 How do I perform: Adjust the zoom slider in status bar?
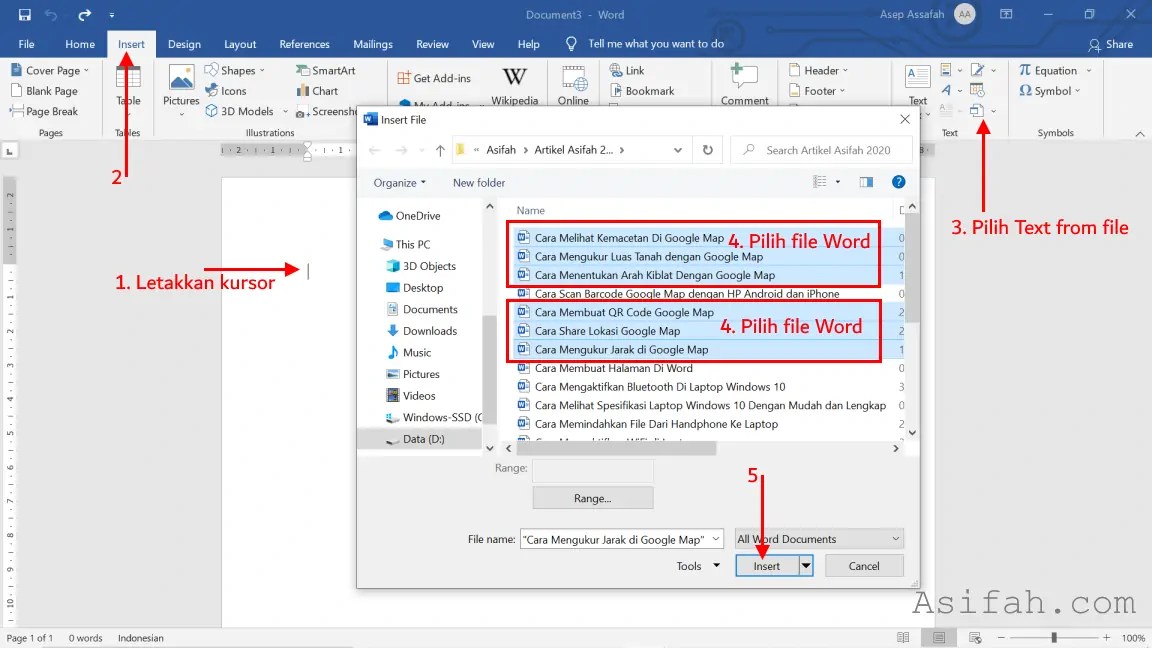tap(1054, 638)
